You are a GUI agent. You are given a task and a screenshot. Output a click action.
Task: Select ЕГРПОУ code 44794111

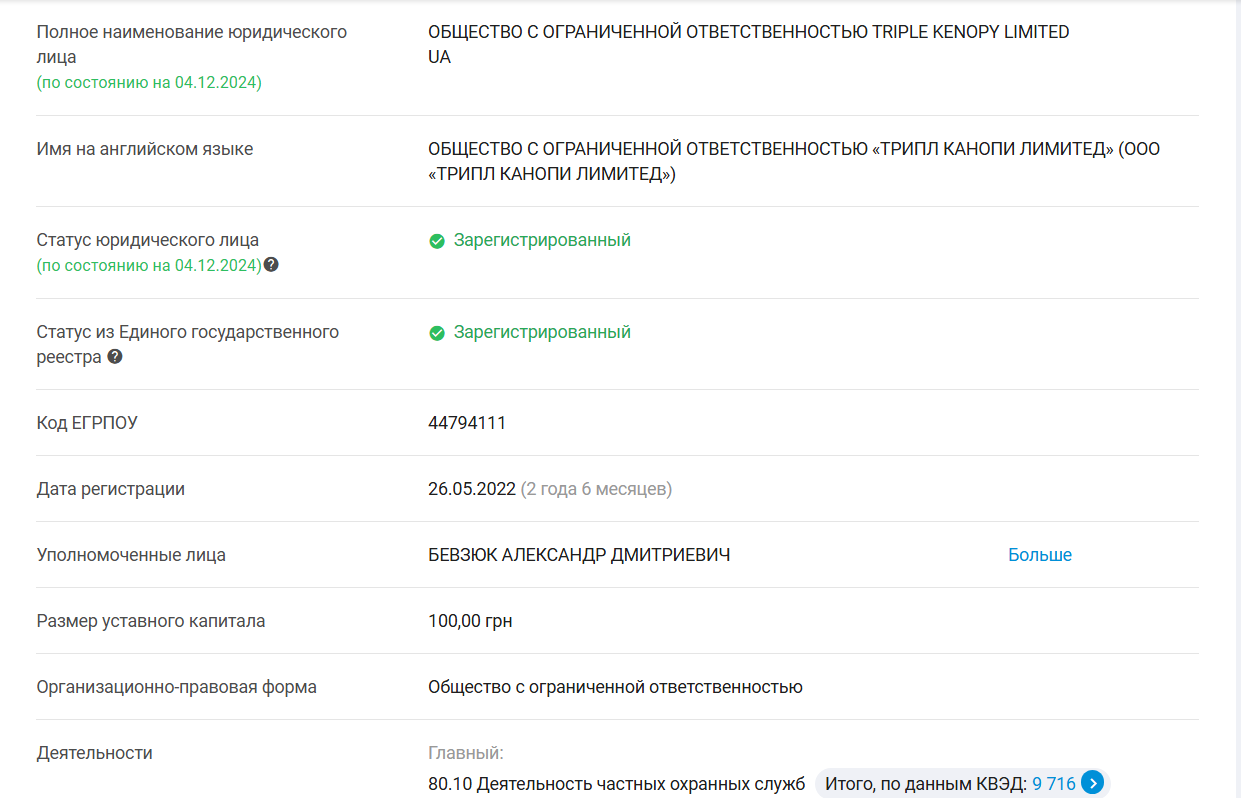pyautogui.click(x=467, y=423)
